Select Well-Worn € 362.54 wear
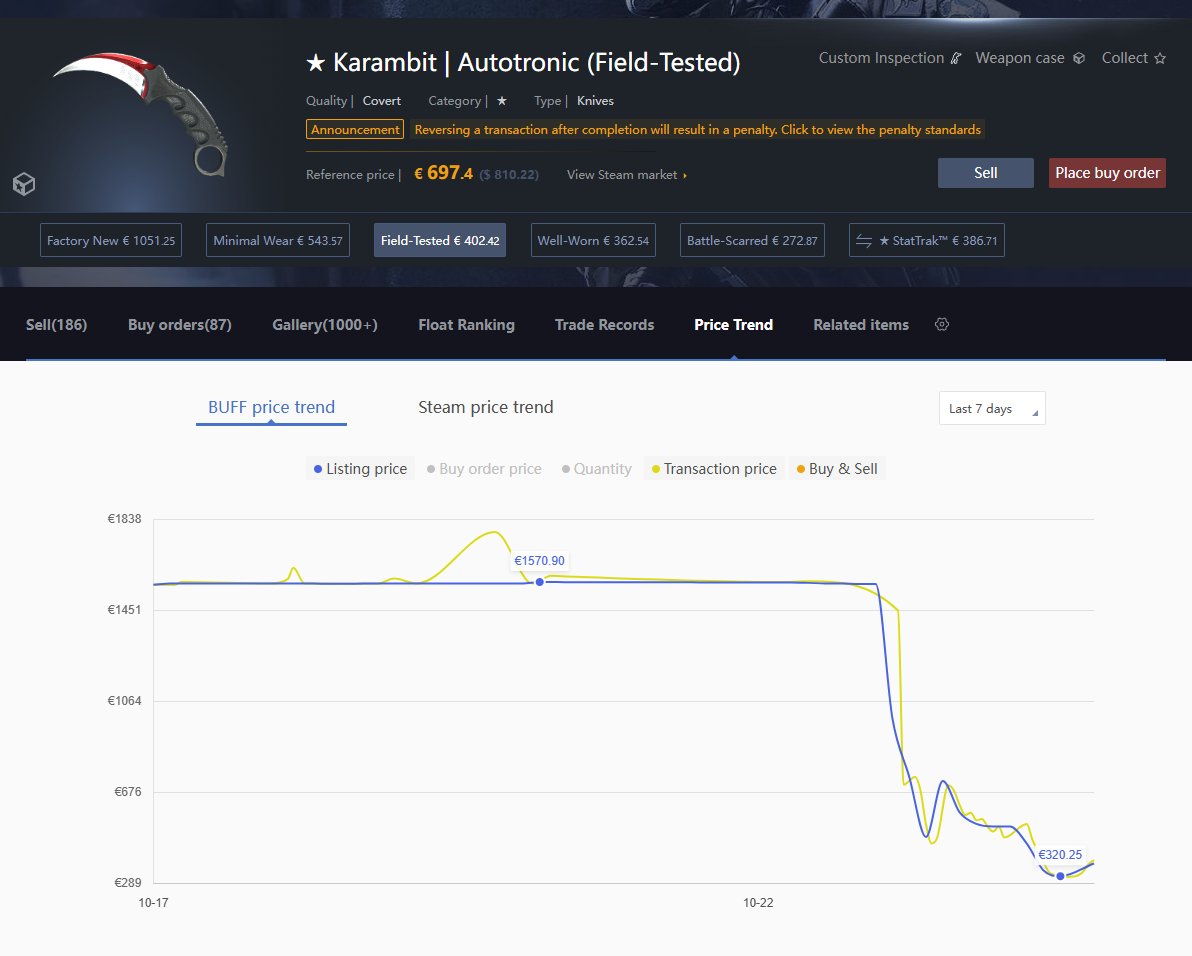This screenshot has width=1192, height=956. tap(593, 240)
